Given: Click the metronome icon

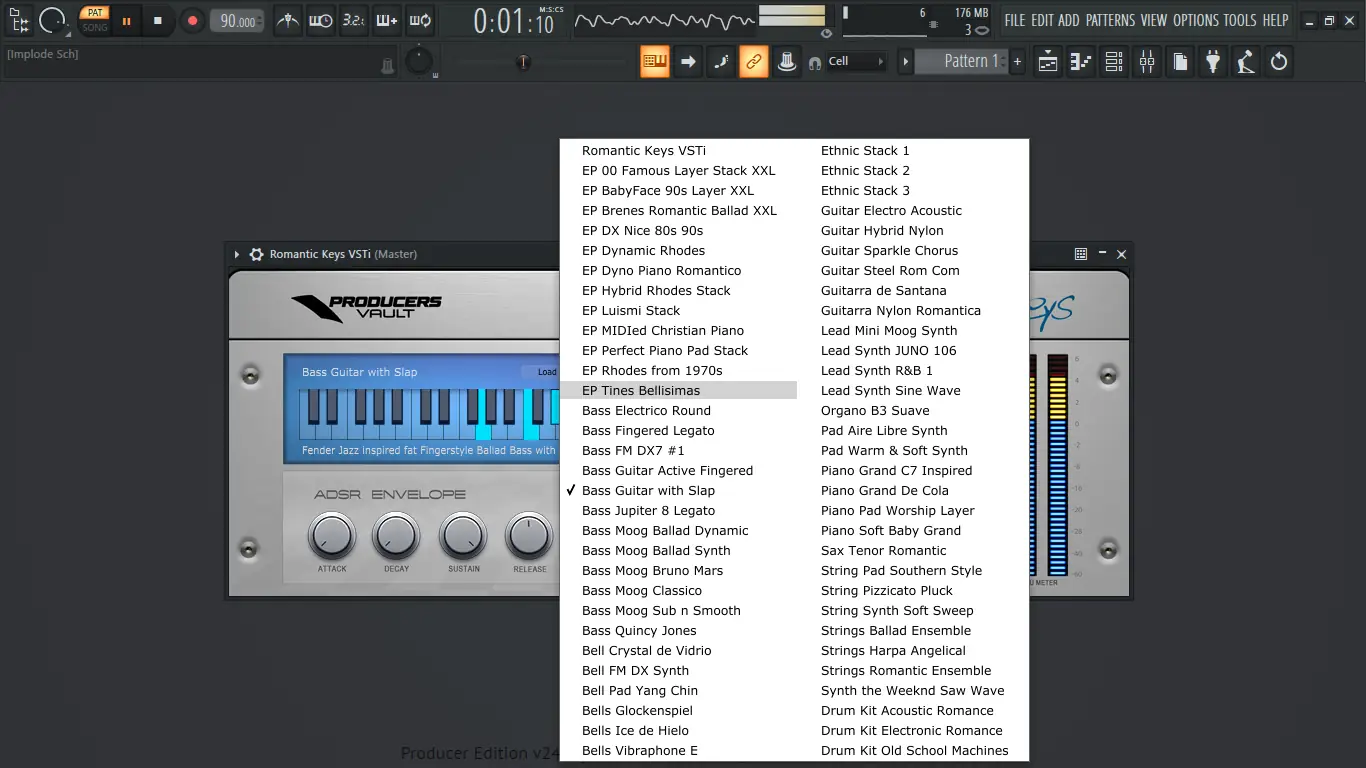Looking at the screenshot, I should pos(288,20).
